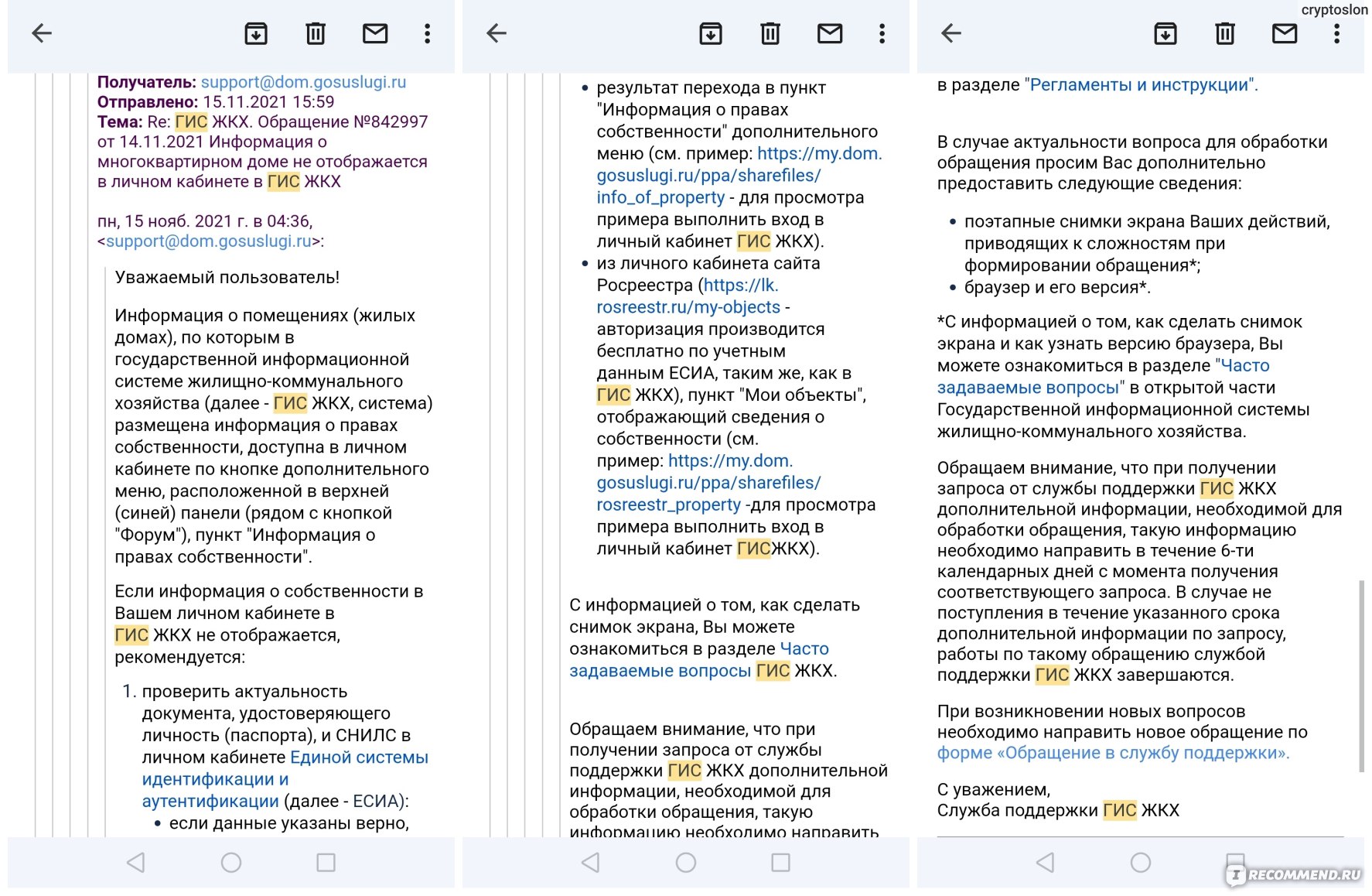Archive email in left screen
This screenshot has height=896, width=1372.
tap(256, 33)
